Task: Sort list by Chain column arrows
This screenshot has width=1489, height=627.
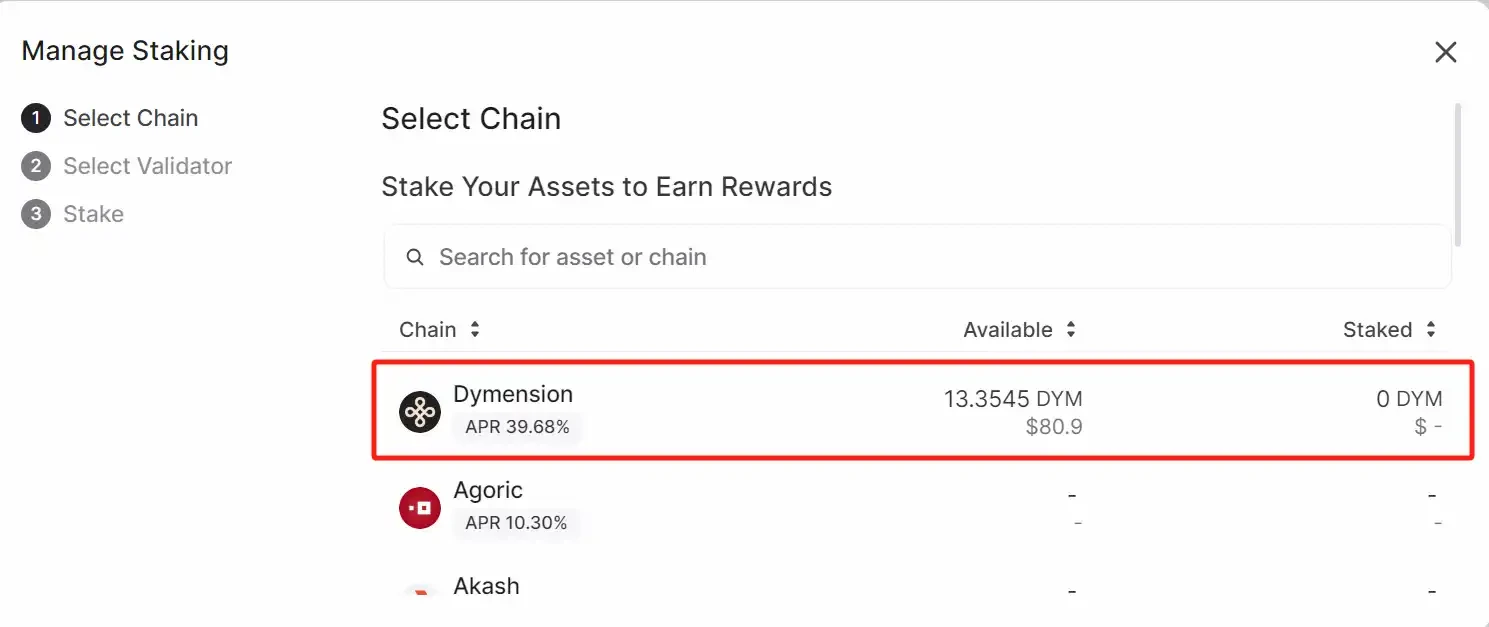Action: 475,330
